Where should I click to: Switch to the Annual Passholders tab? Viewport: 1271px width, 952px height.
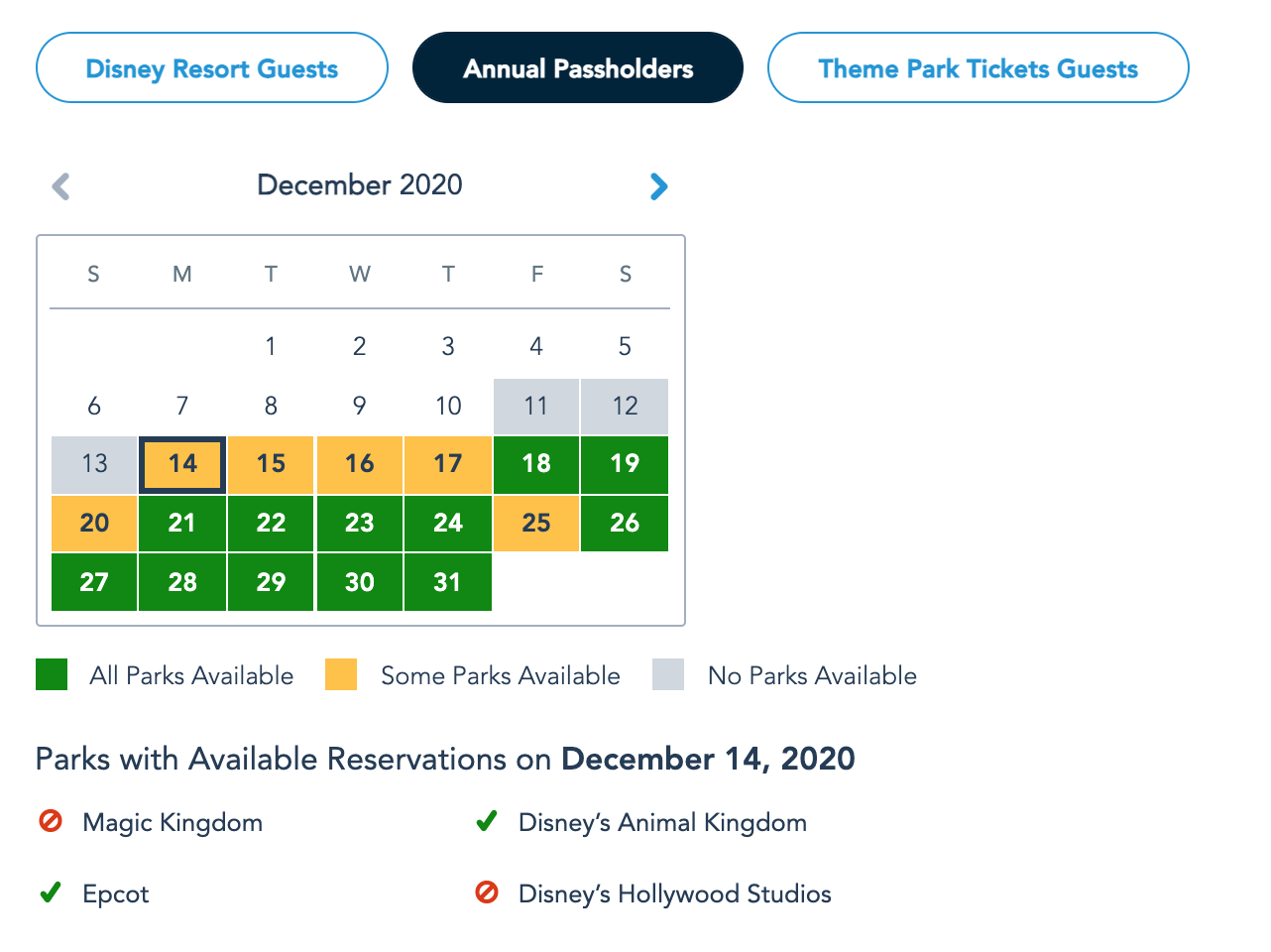pos(578,68)
